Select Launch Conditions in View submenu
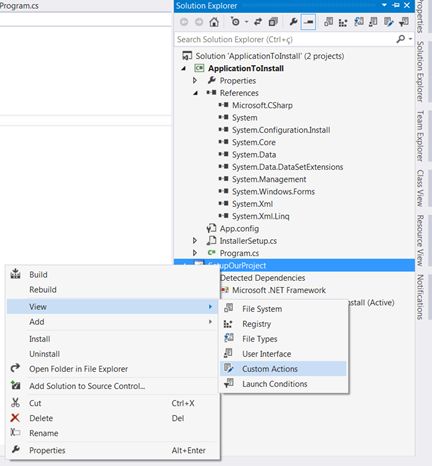This screenshot has height=466, width=432. click(283, 384)
